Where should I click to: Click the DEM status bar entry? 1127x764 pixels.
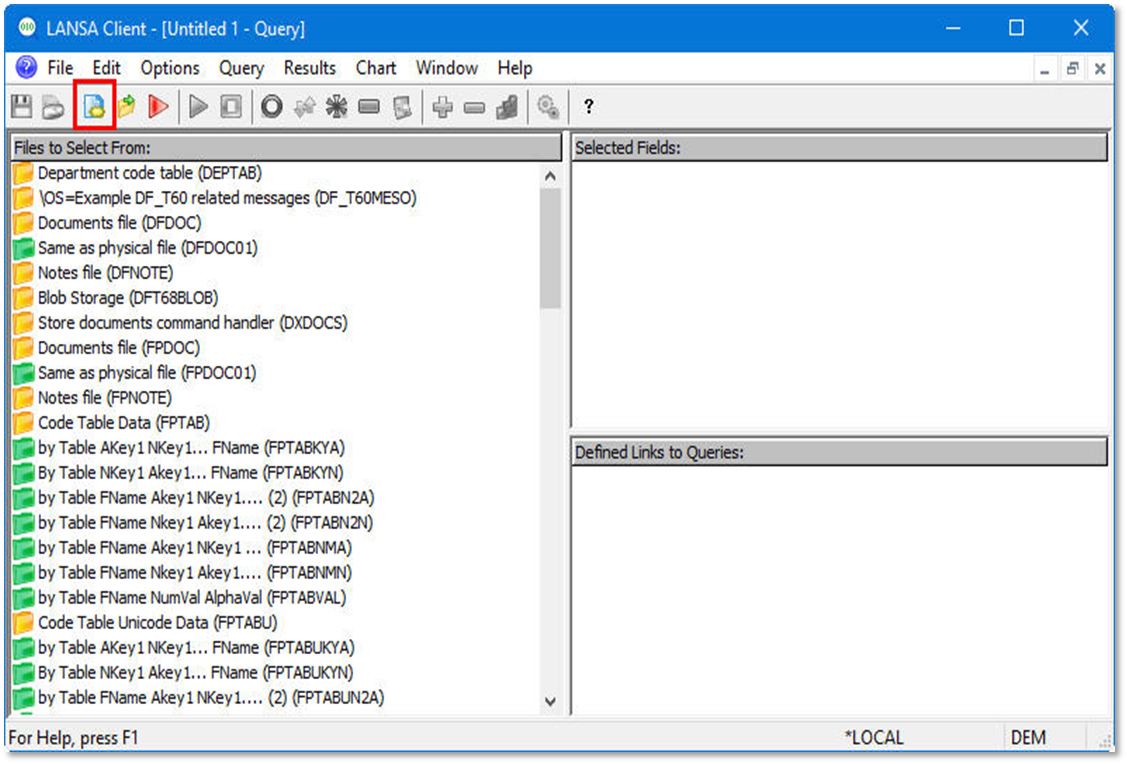[x=1029, y=738]
